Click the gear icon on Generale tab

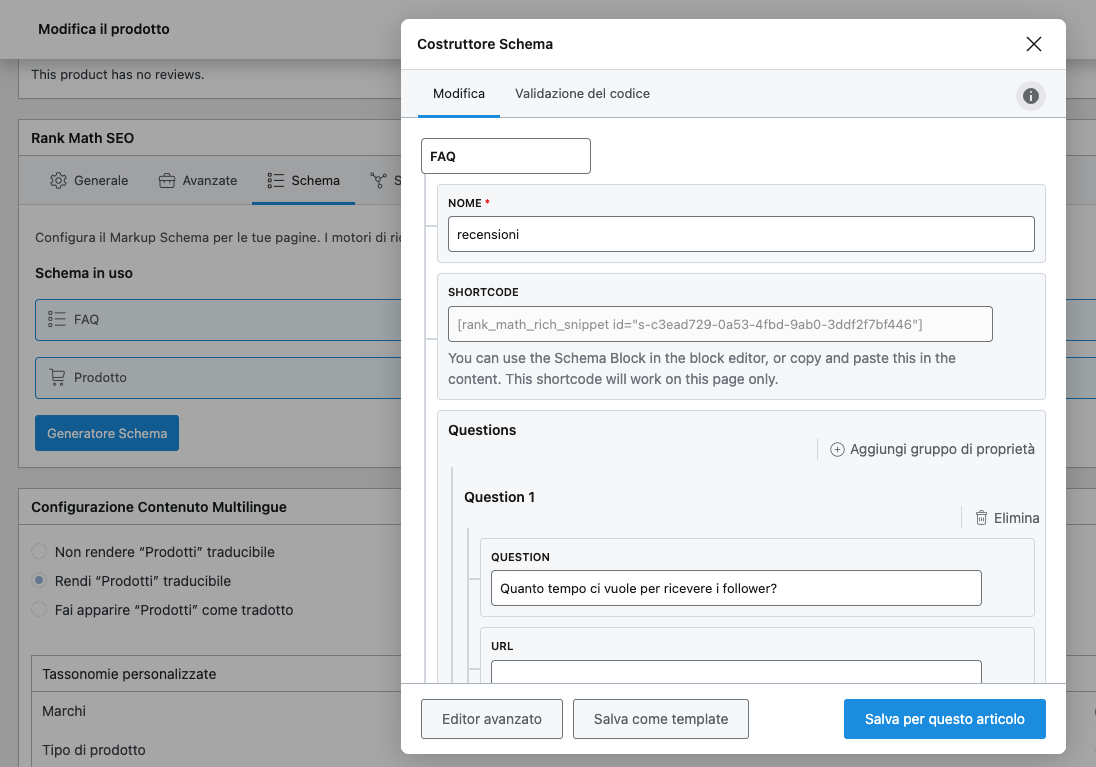[58, 181]
